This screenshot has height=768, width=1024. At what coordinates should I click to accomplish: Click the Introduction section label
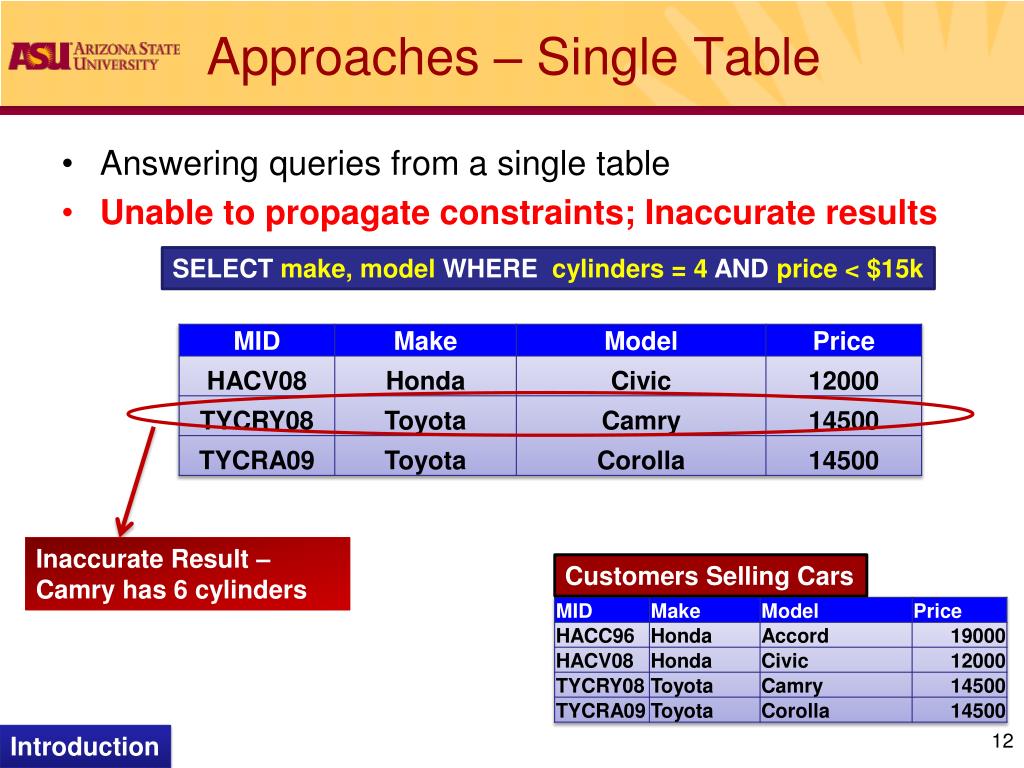coord(85,746)
